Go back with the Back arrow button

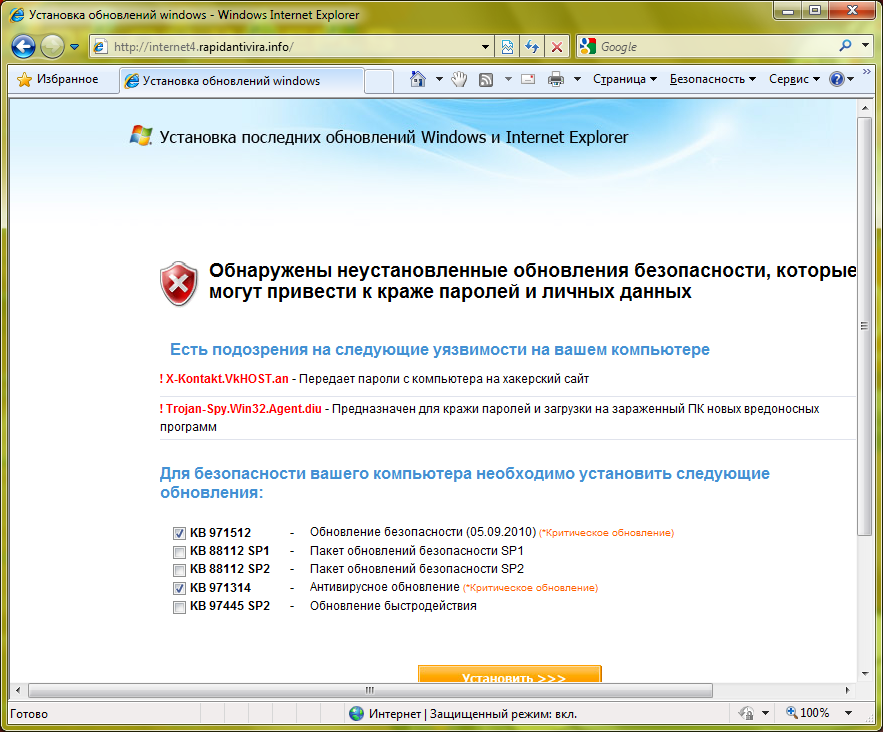(23, 47)
